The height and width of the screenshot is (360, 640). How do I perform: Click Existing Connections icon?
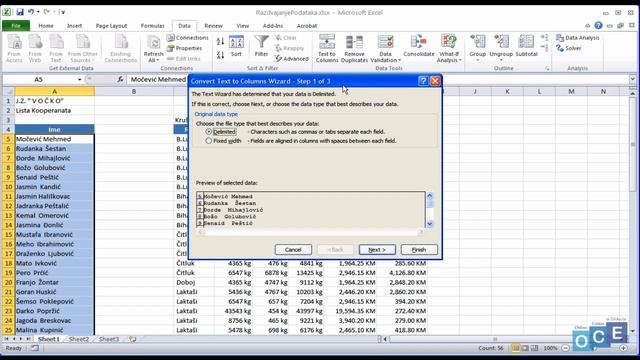[121, 49]
